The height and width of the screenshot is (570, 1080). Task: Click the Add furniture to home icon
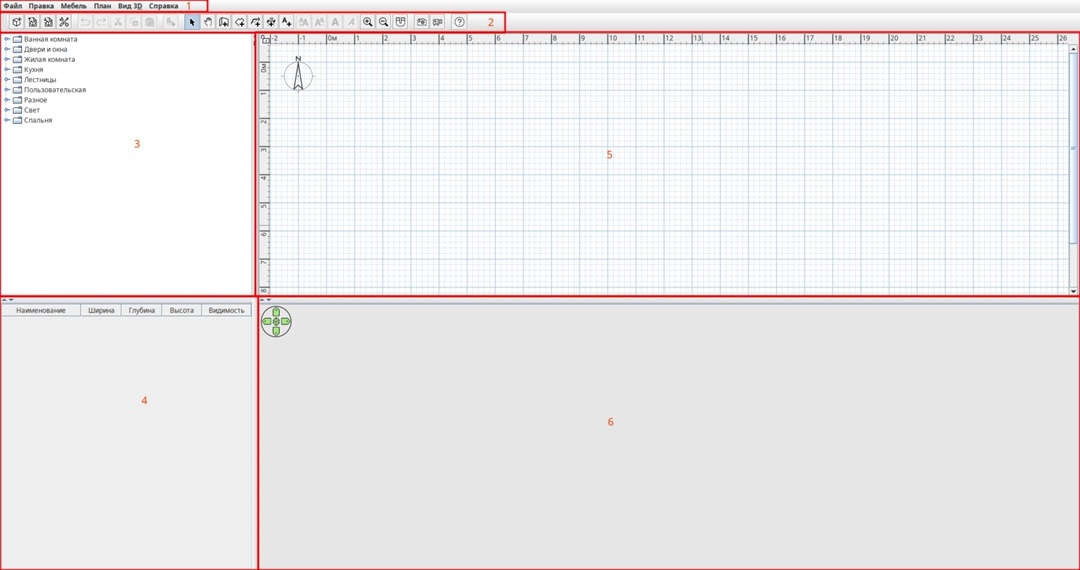(171, 22)
